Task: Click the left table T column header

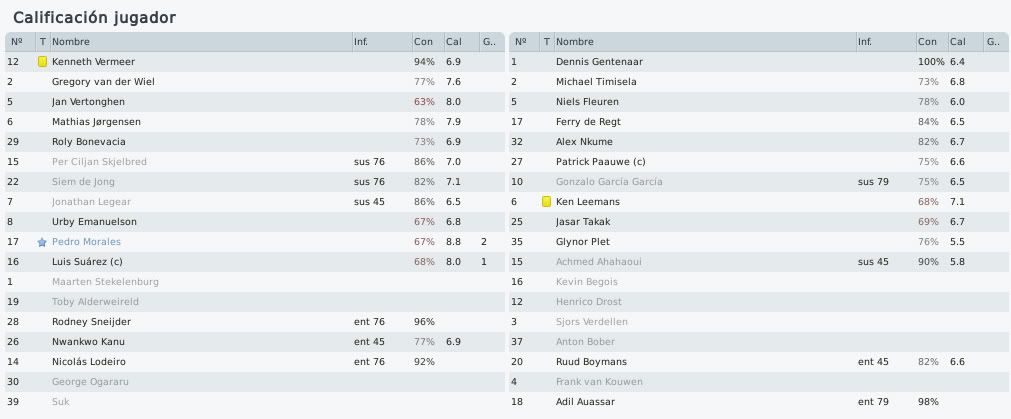Action: click(x=43, y=42)
